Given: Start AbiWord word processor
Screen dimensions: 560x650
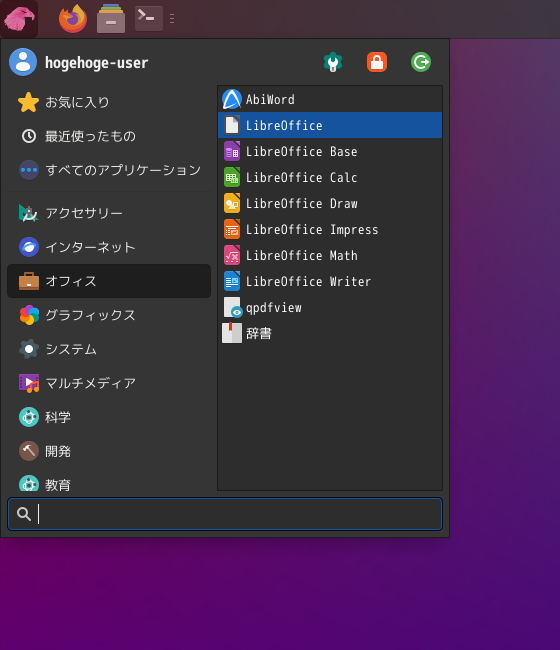Looking at the screenshot, I should (x=330, y=99).
